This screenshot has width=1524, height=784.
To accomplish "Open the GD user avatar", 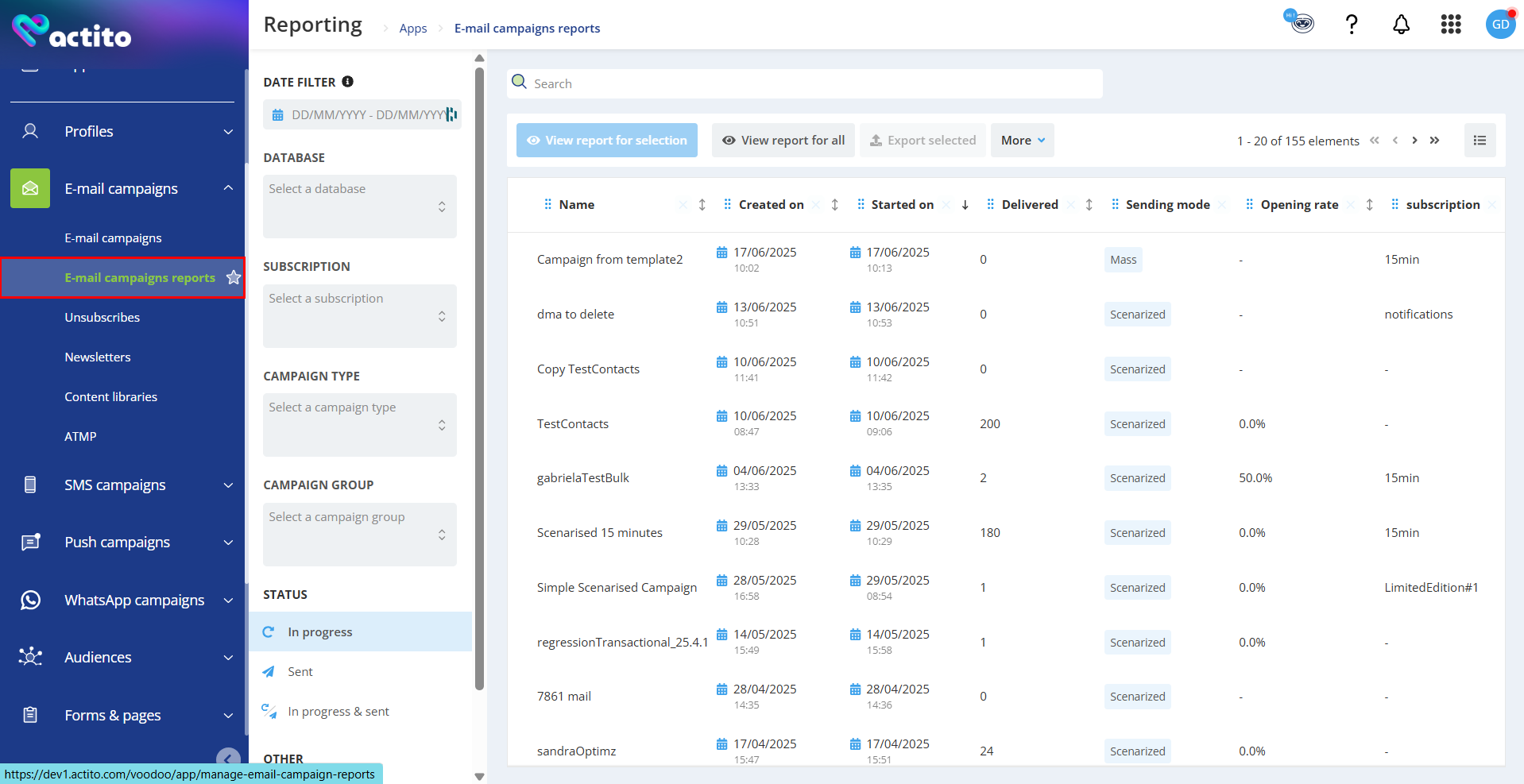I will [x=1501, y=24].
